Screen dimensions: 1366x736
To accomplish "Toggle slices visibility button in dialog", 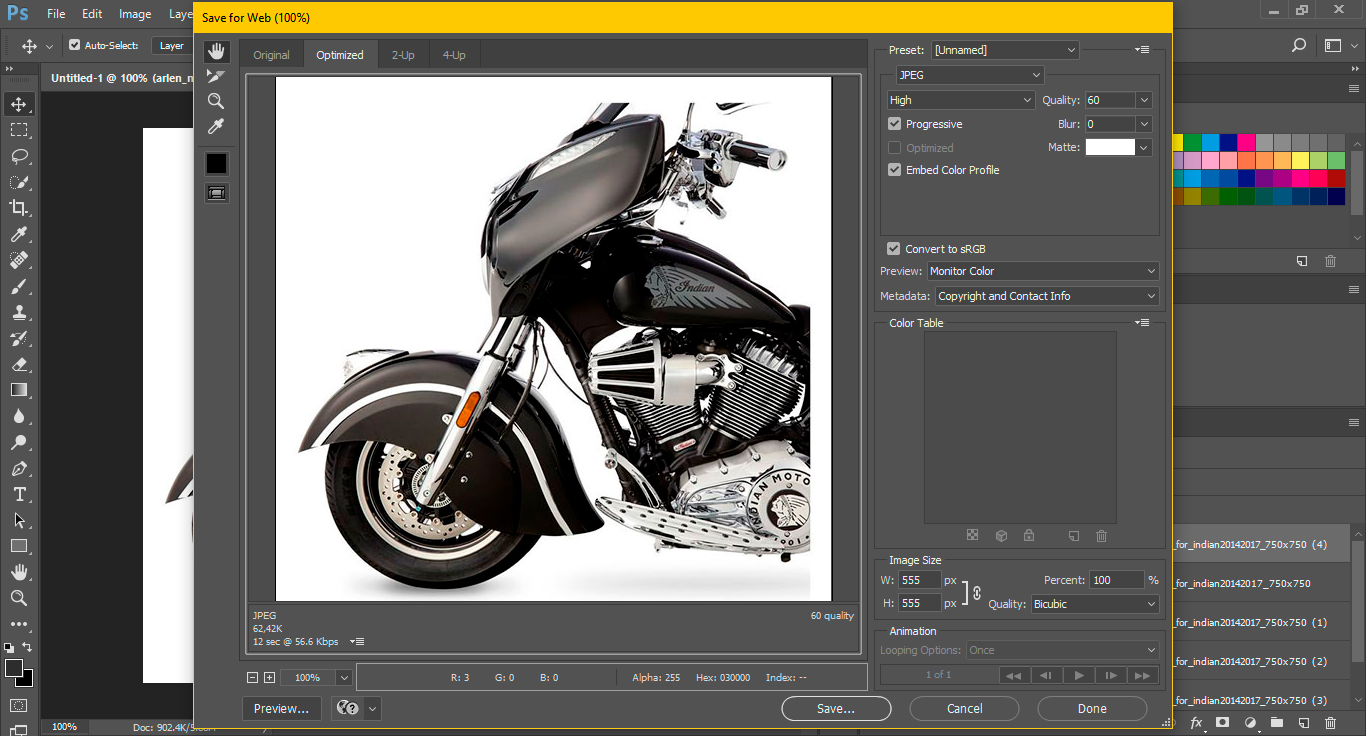I will [216, 192].
